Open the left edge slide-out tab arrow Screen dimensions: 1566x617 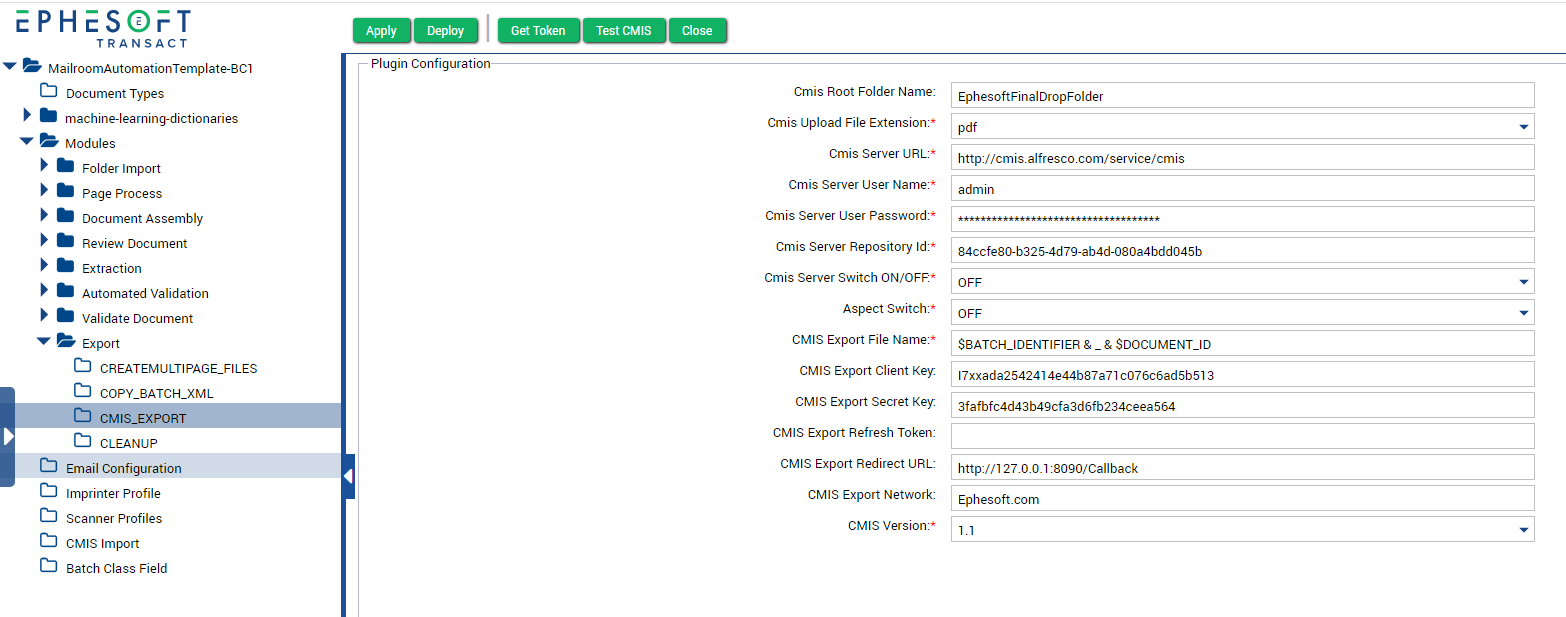7,436
